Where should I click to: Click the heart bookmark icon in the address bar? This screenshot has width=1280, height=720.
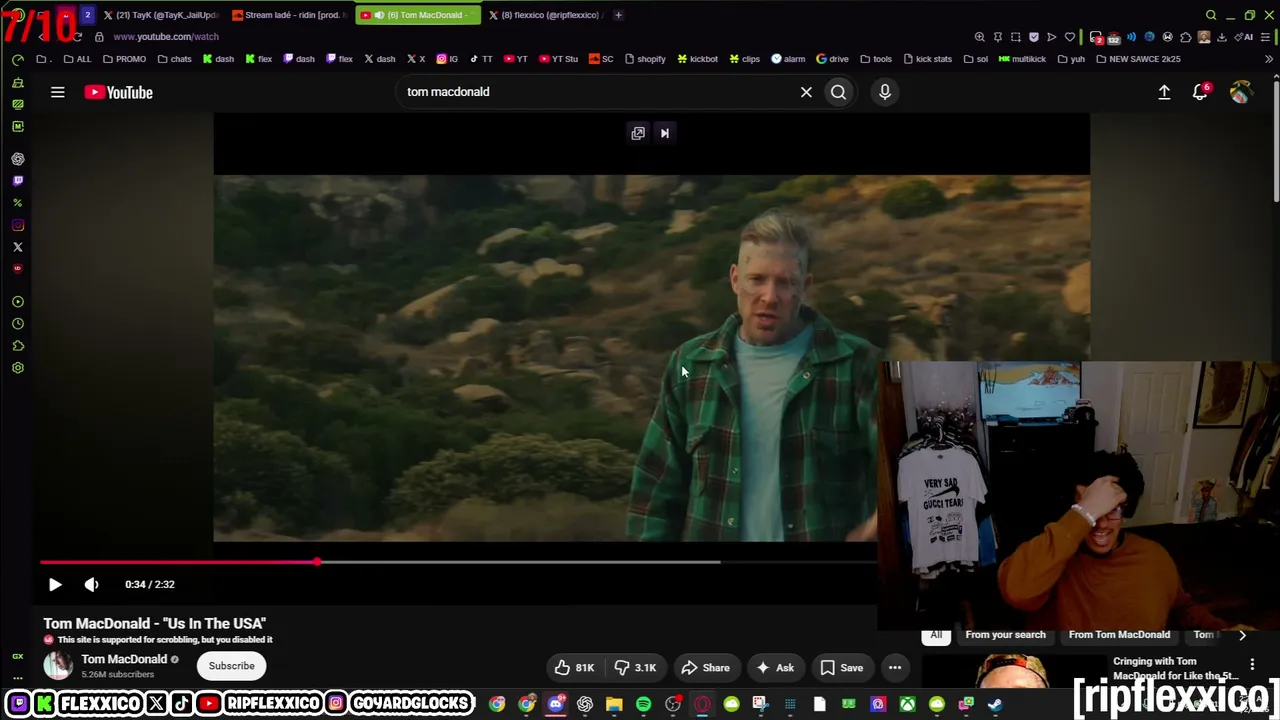(x=1070, y=37)
